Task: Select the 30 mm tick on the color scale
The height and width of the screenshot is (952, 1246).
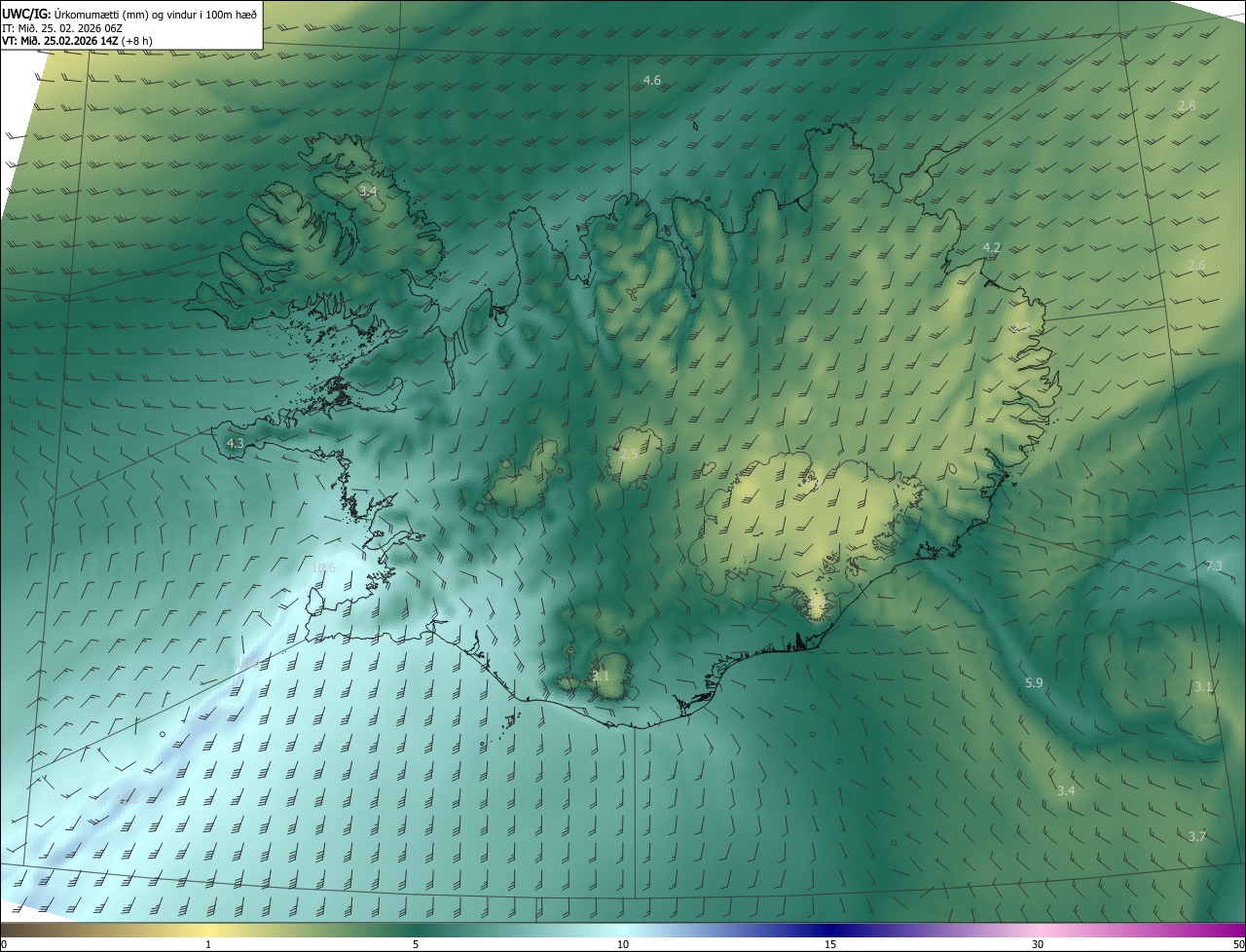Action: [1038, 944]
